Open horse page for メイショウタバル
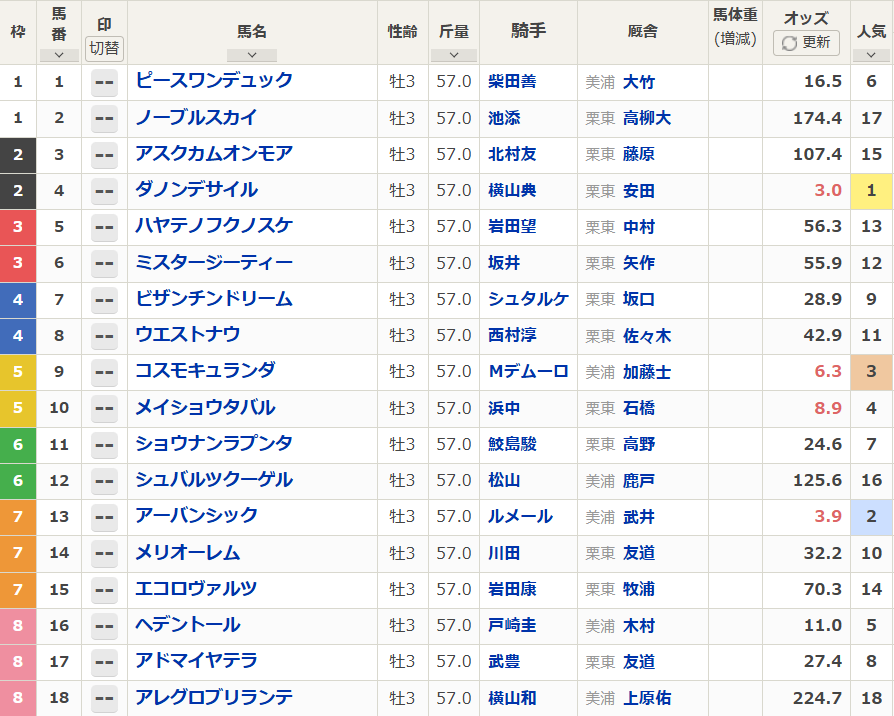Viewport: 894px width, 716px height. pyautogui.click(x=205, y=407)
